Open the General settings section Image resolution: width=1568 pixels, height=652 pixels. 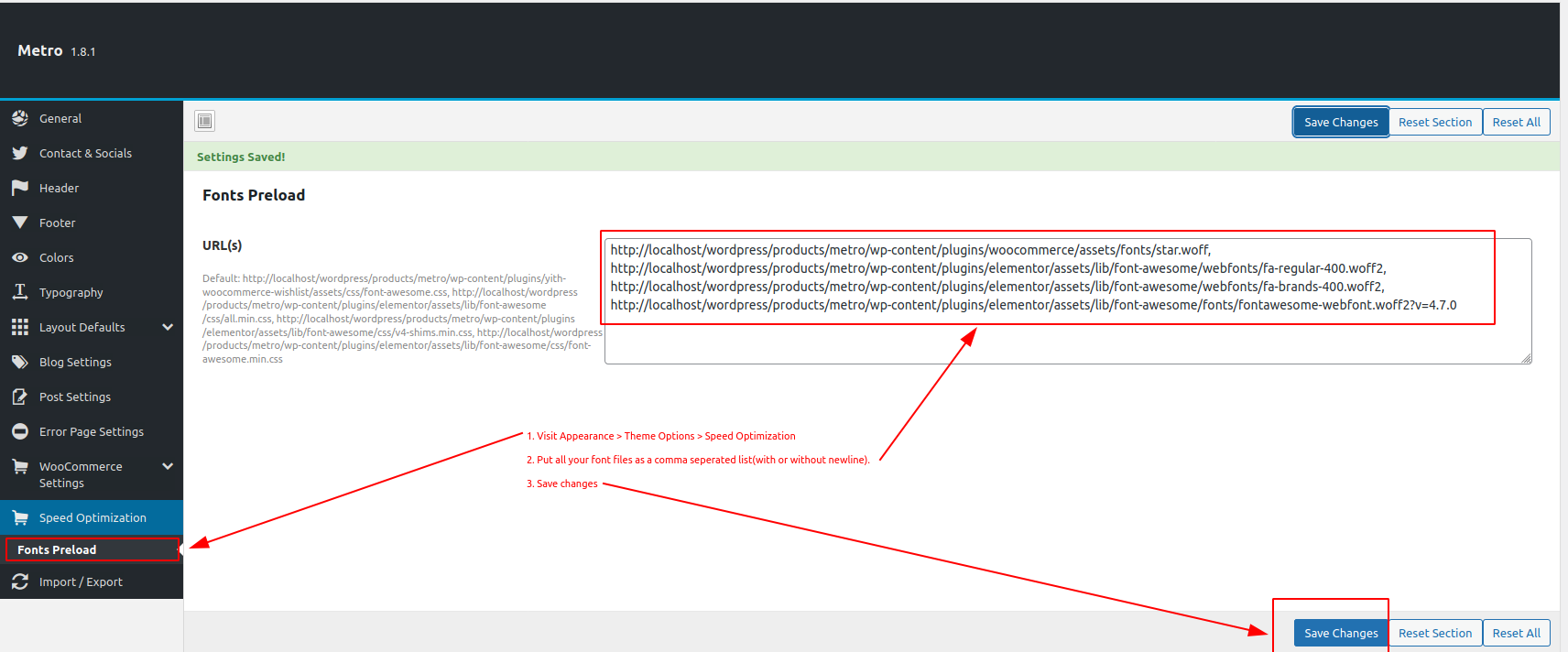click(x=92, y=118)
